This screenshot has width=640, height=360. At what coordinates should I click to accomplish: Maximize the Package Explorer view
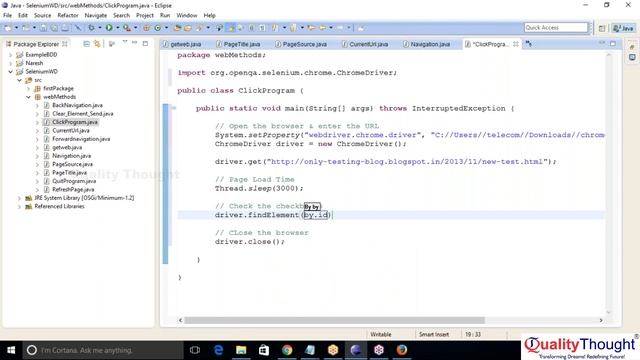pyautogui.click(x=145, y=43)
